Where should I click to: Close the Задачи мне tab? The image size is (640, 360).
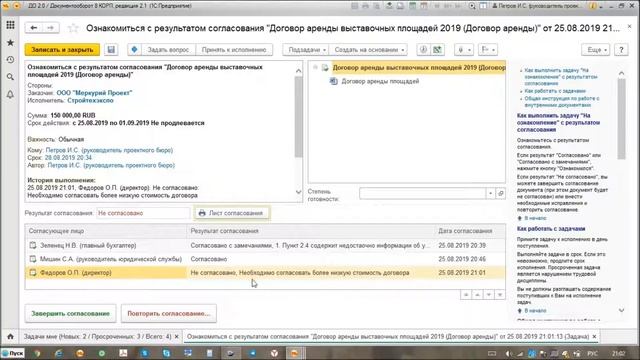click(176, 337)
